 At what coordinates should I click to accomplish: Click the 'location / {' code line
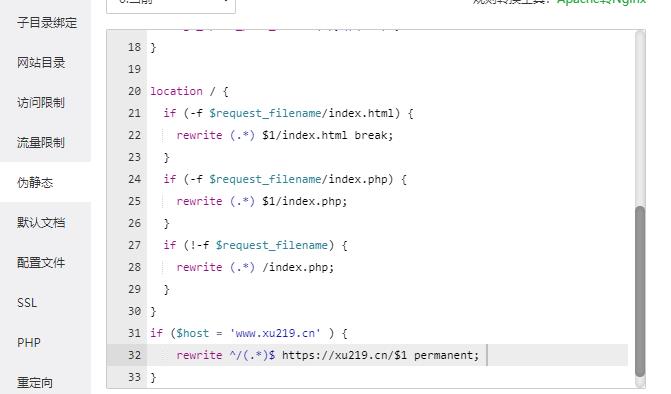point(190,91)
